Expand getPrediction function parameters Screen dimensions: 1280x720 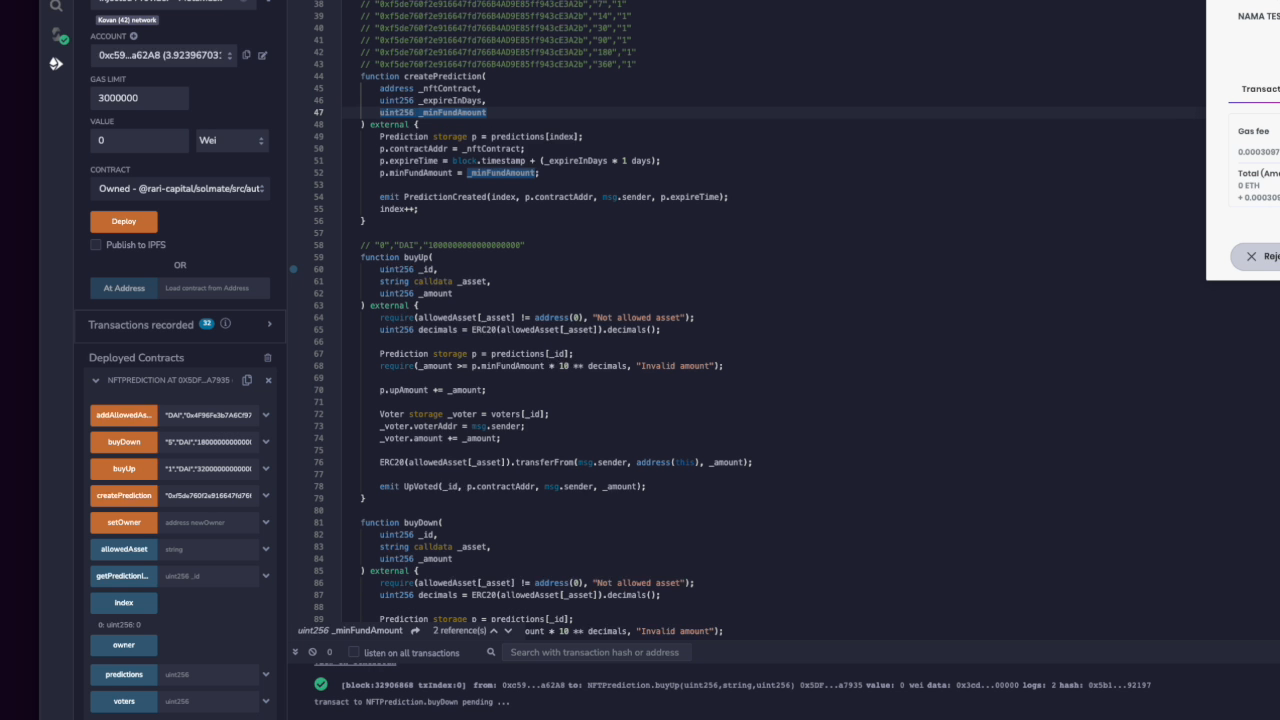[266, 576]
